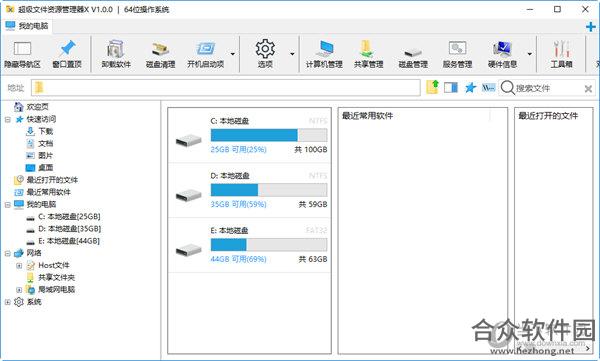Select E: 本地磁盘[44GB] in tree
The height and width of the screenshot is (361, 600).
[x=69, y=241]
